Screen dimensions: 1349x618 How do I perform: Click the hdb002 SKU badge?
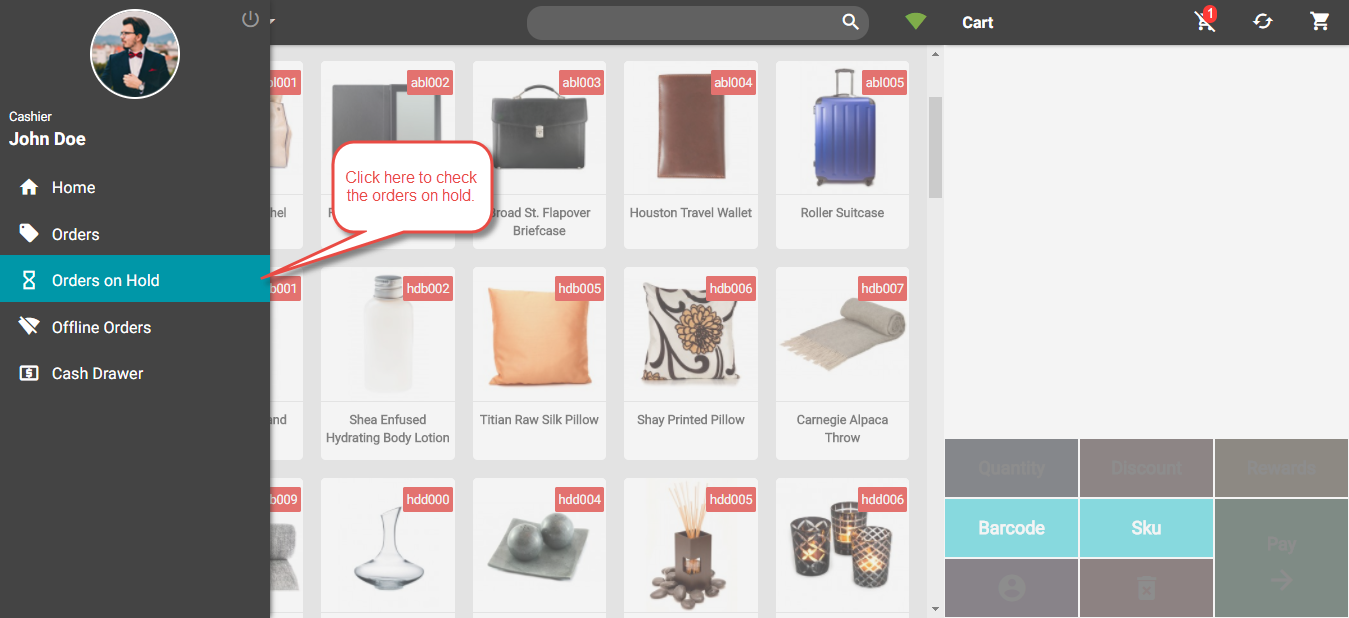tap(428, 288)
